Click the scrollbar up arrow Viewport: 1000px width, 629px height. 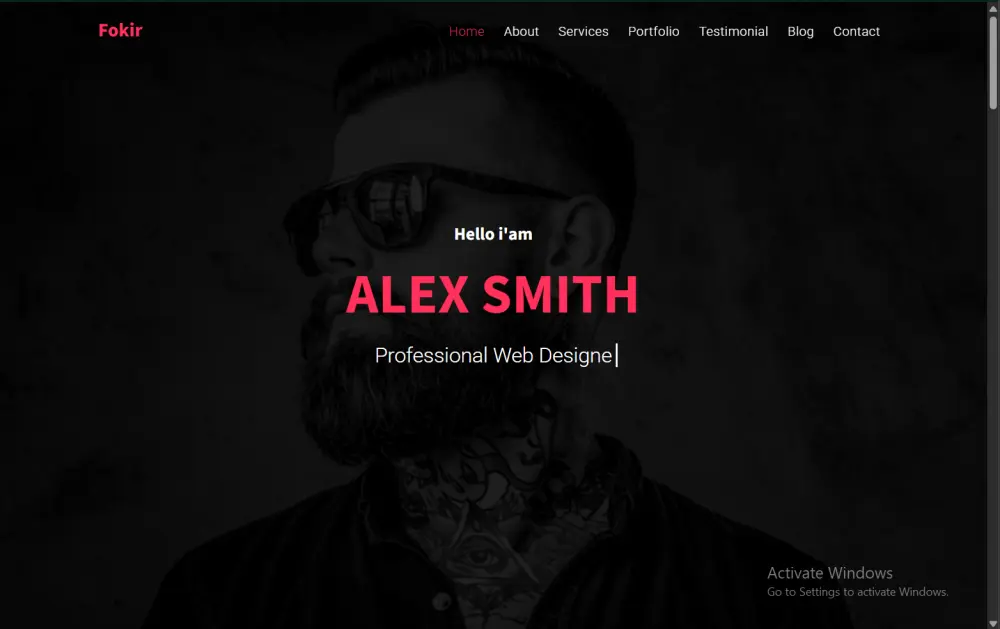pos(993,8)
